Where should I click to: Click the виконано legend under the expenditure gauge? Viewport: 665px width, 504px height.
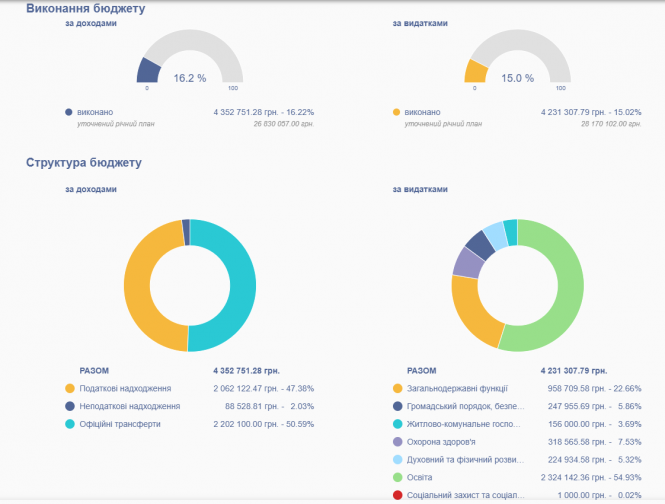422,113
